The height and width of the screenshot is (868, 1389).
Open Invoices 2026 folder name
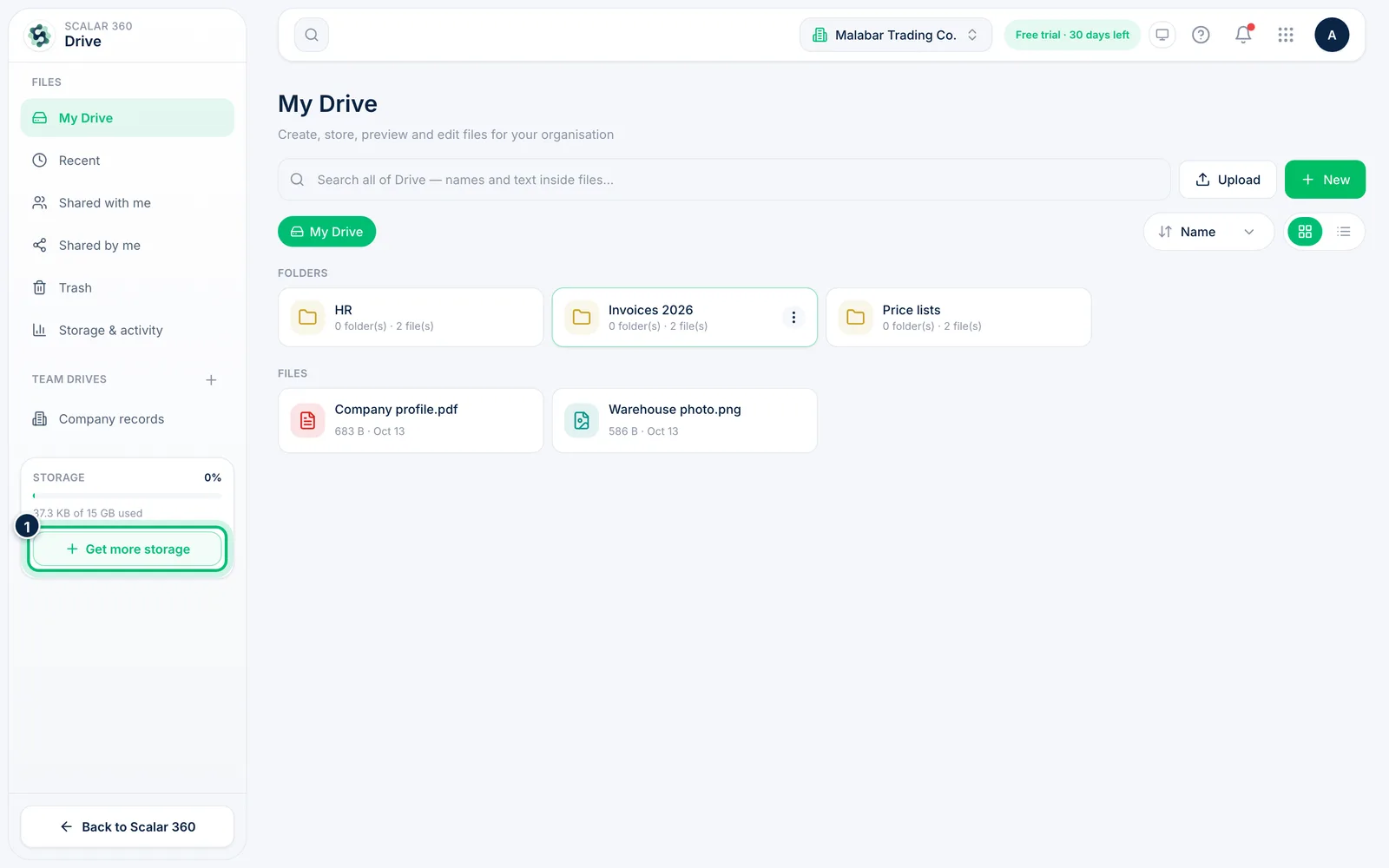pyautogui.click(x=650, y=310)
